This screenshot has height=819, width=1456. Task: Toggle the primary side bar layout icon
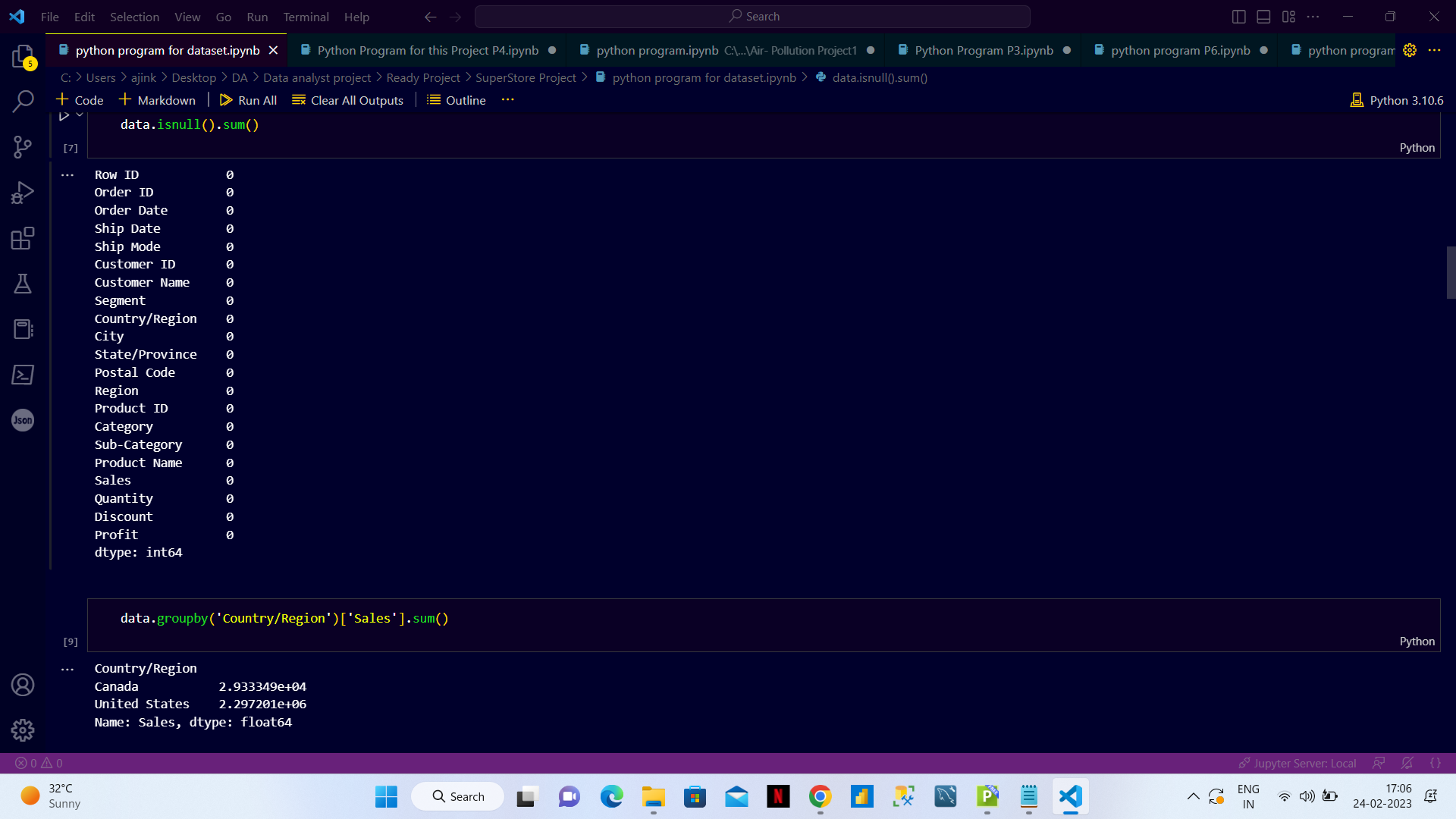pyautogui.click(x=1238, y=17)
